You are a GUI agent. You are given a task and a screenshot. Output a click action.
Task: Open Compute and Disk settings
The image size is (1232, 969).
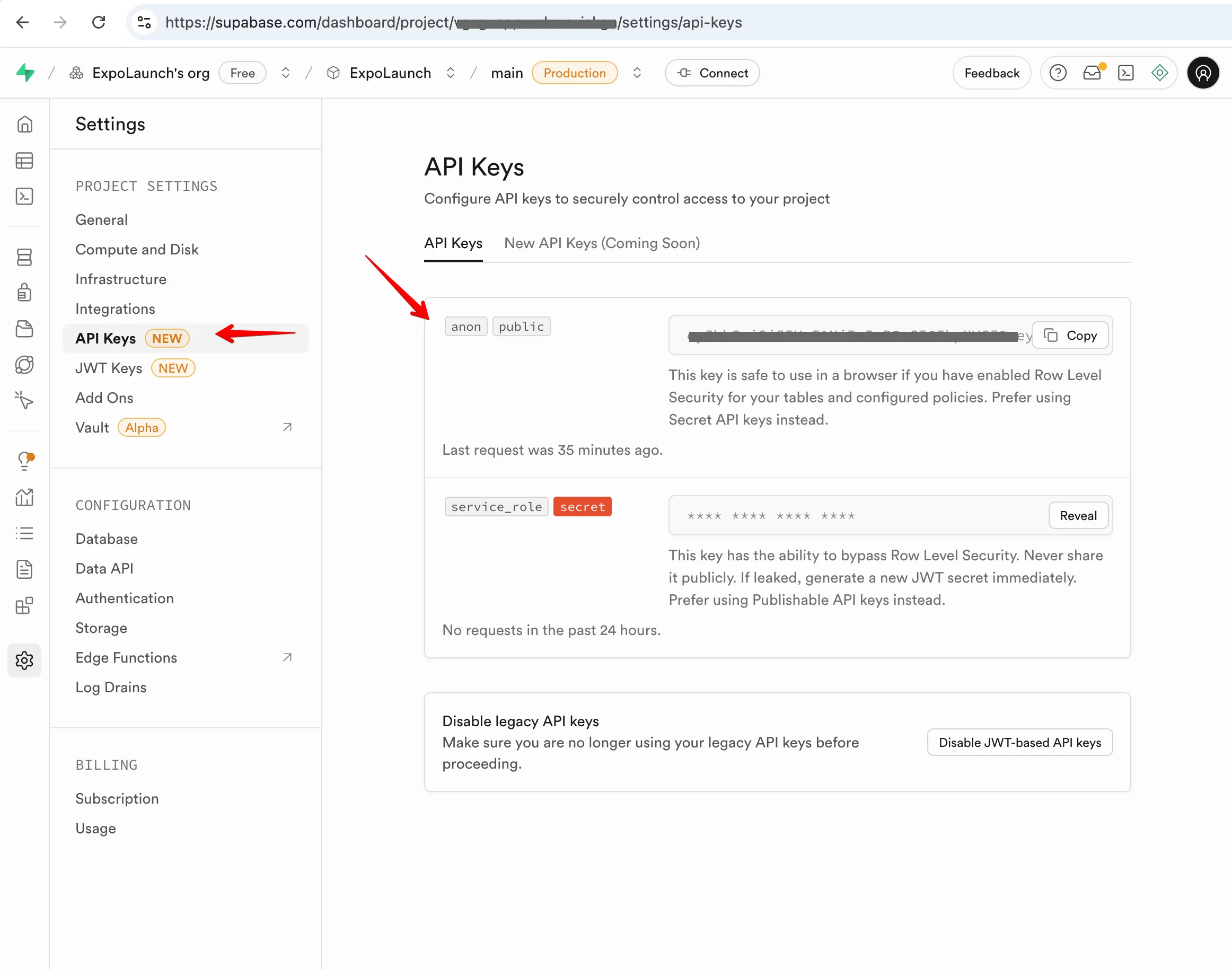137,250
